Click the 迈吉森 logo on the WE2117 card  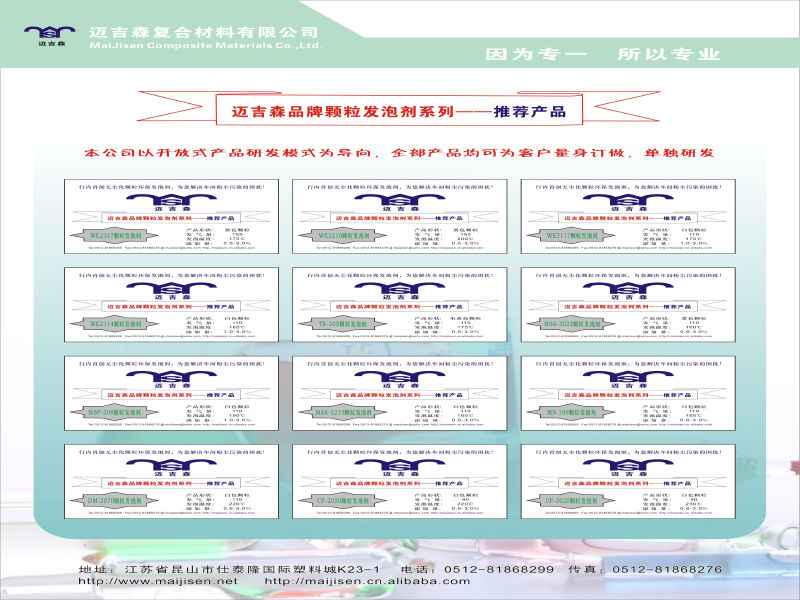tap(629, 203)
